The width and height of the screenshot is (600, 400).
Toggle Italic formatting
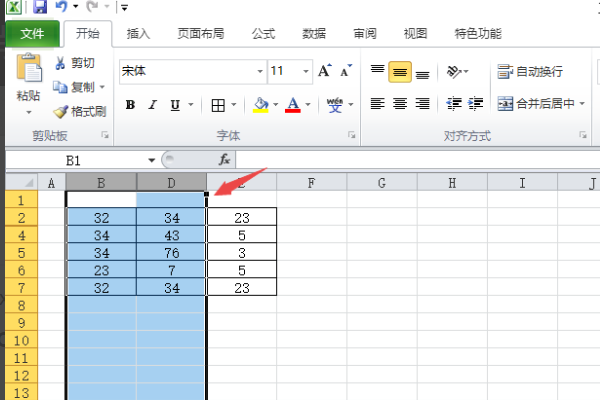(153, 104)
